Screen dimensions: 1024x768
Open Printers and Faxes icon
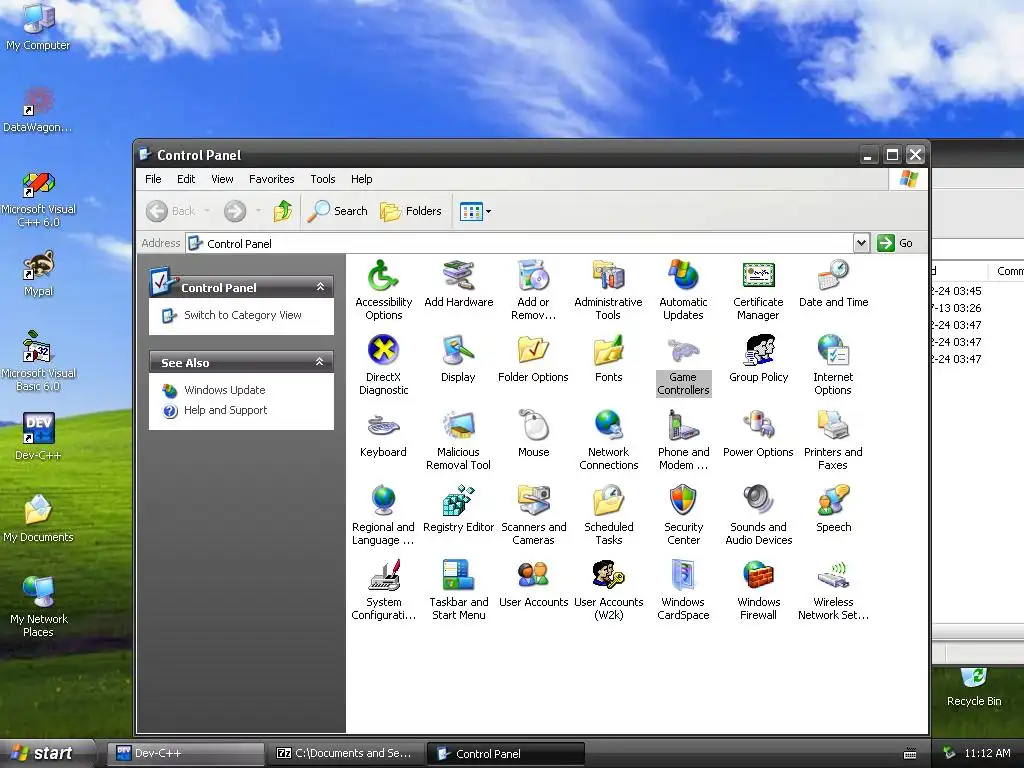pyautogui.click(x=833, y=440)
